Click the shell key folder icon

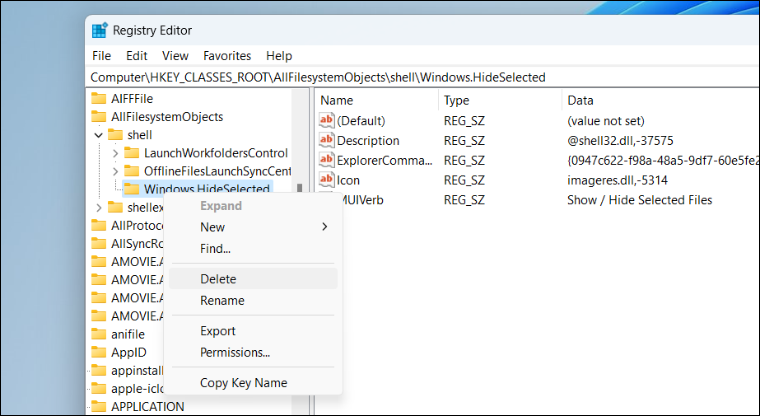[x=115, y=134]
